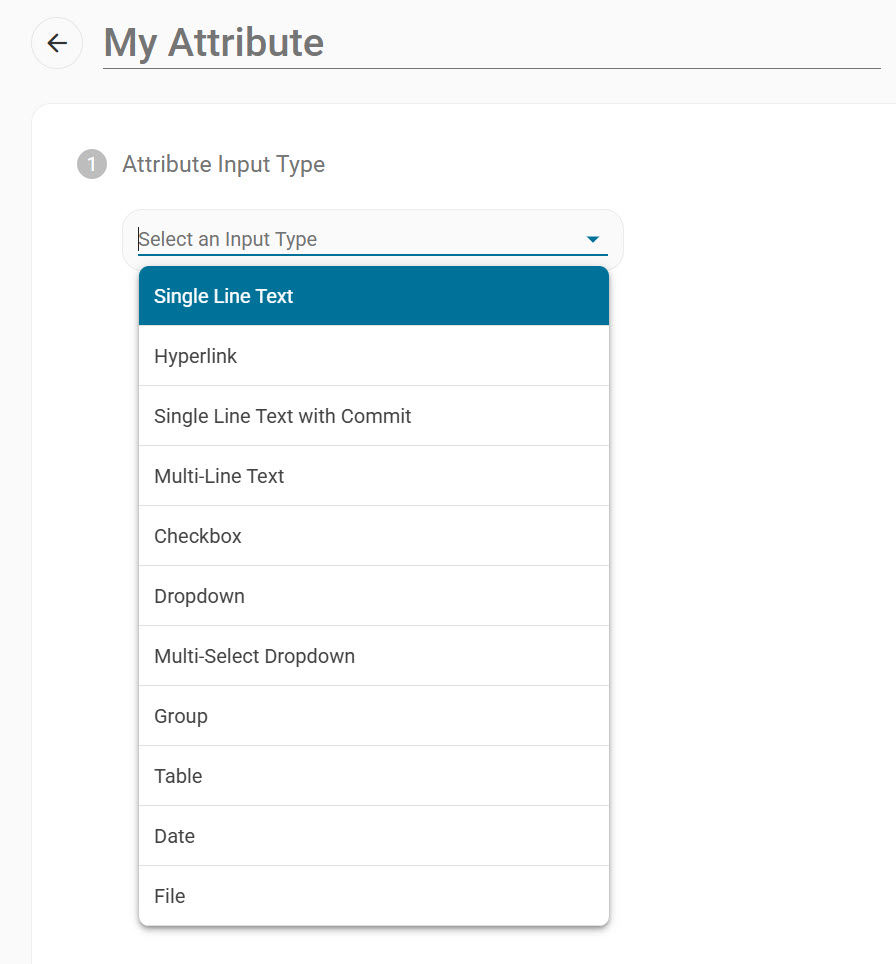Select the Dropdown input type

point(374,596)
